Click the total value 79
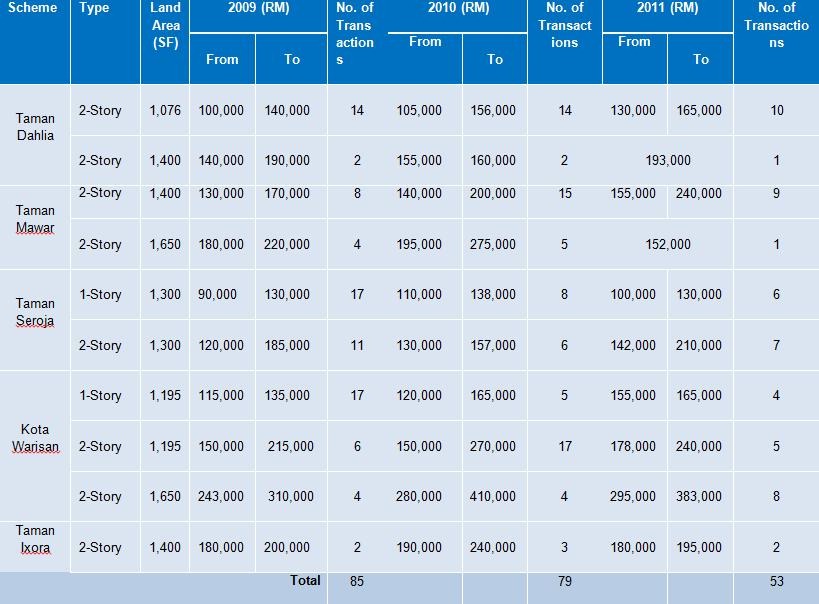Screen dimensions: 819x604 (x=565, y=581)
